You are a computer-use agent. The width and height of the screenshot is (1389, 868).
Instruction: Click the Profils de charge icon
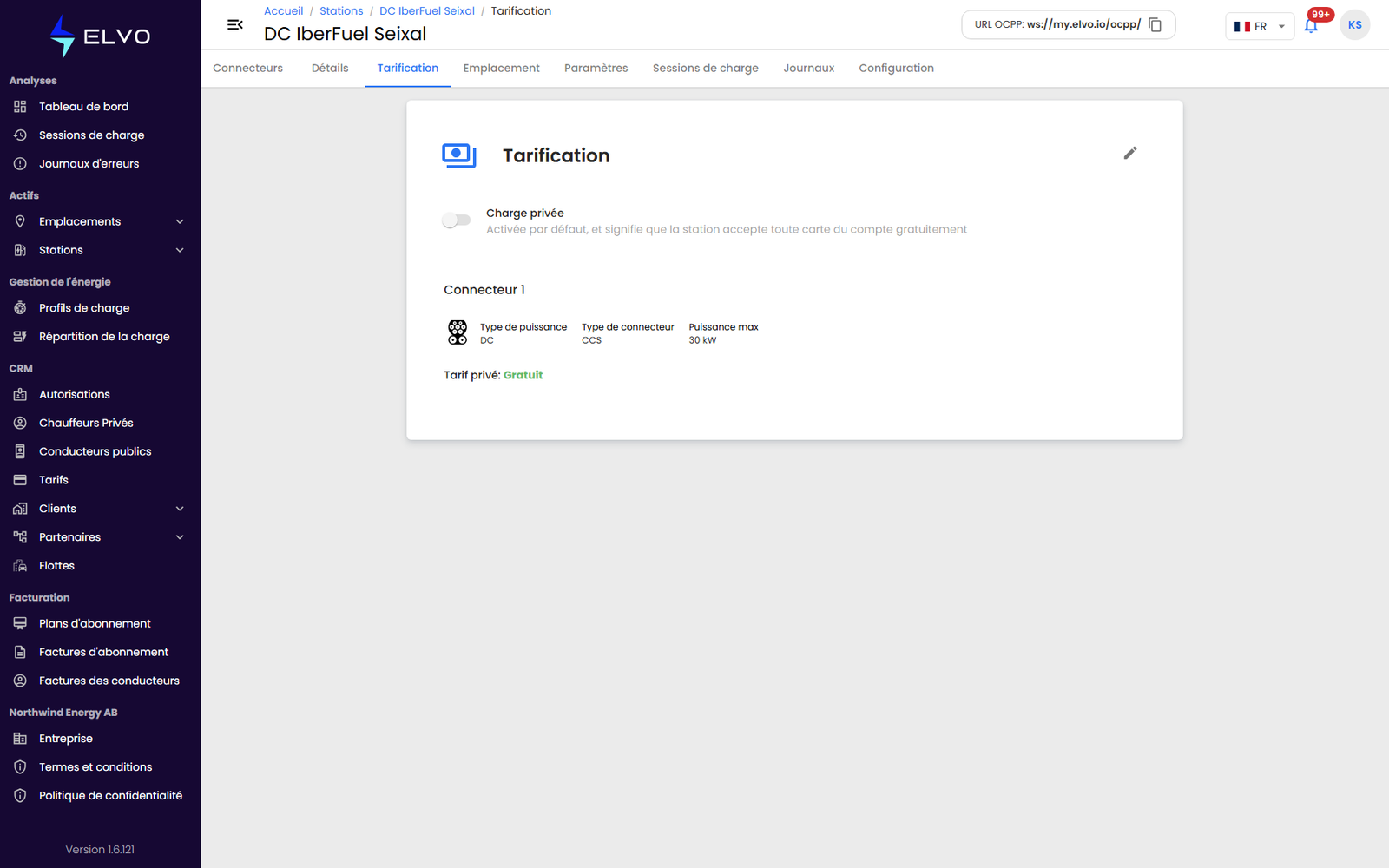[20, 308]
